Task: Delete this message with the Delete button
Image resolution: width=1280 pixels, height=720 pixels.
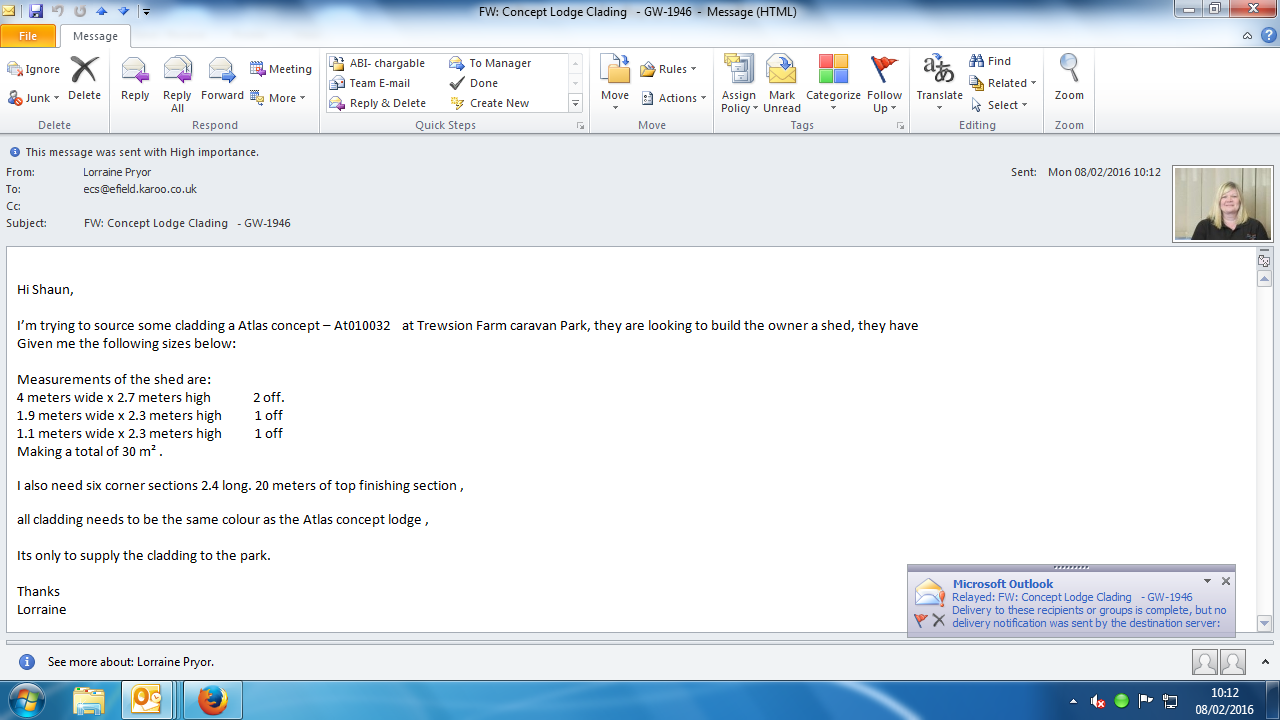Action: click(x=84, y=79)
